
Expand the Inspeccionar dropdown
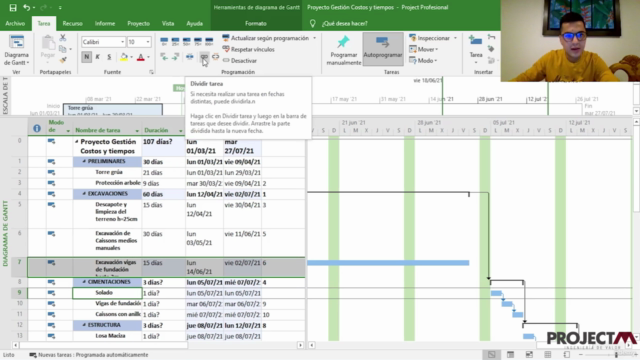pos(455,38)
